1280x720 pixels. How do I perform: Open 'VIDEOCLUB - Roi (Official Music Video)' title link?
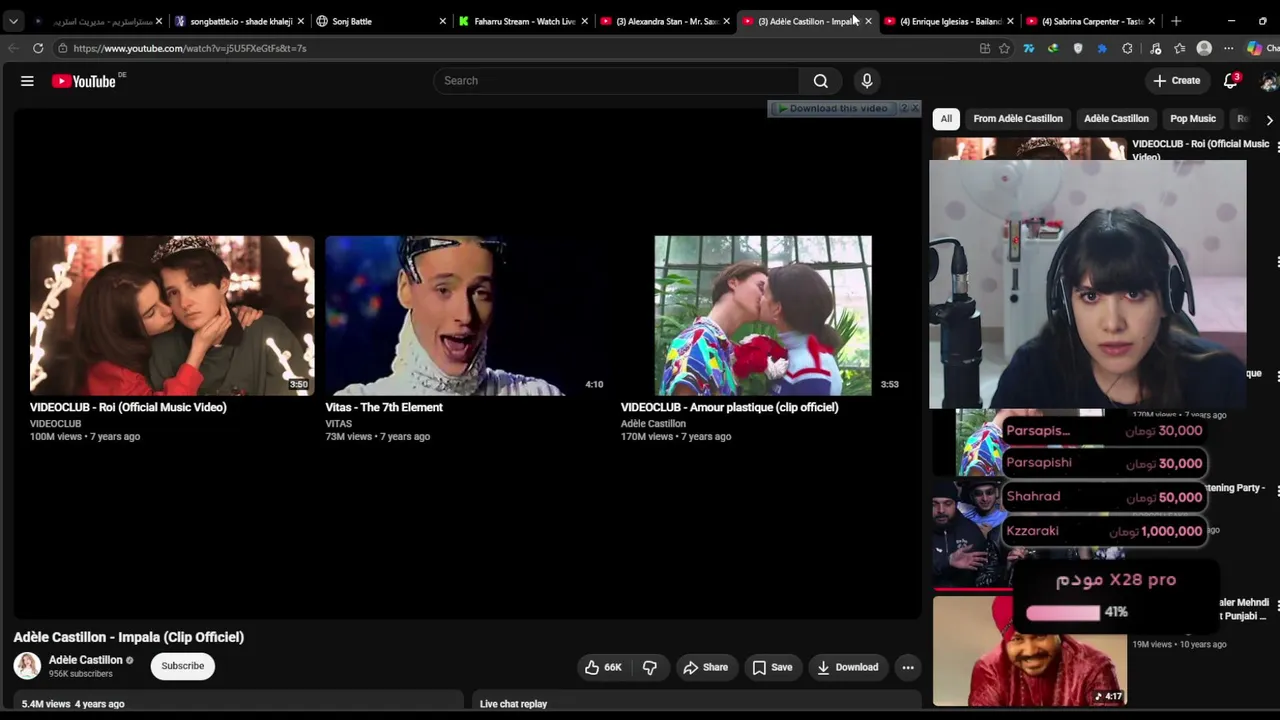point(128,407)
